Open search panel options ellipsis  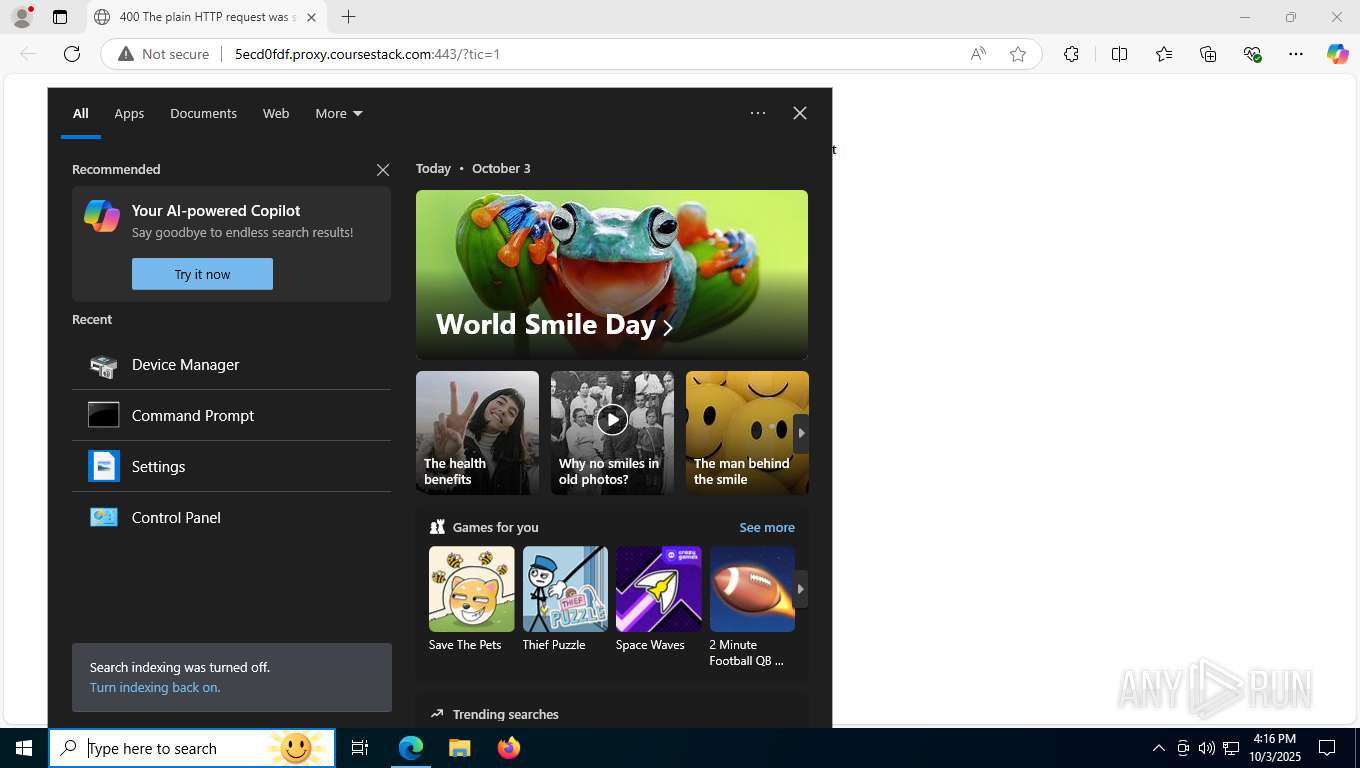pos(758,113)
